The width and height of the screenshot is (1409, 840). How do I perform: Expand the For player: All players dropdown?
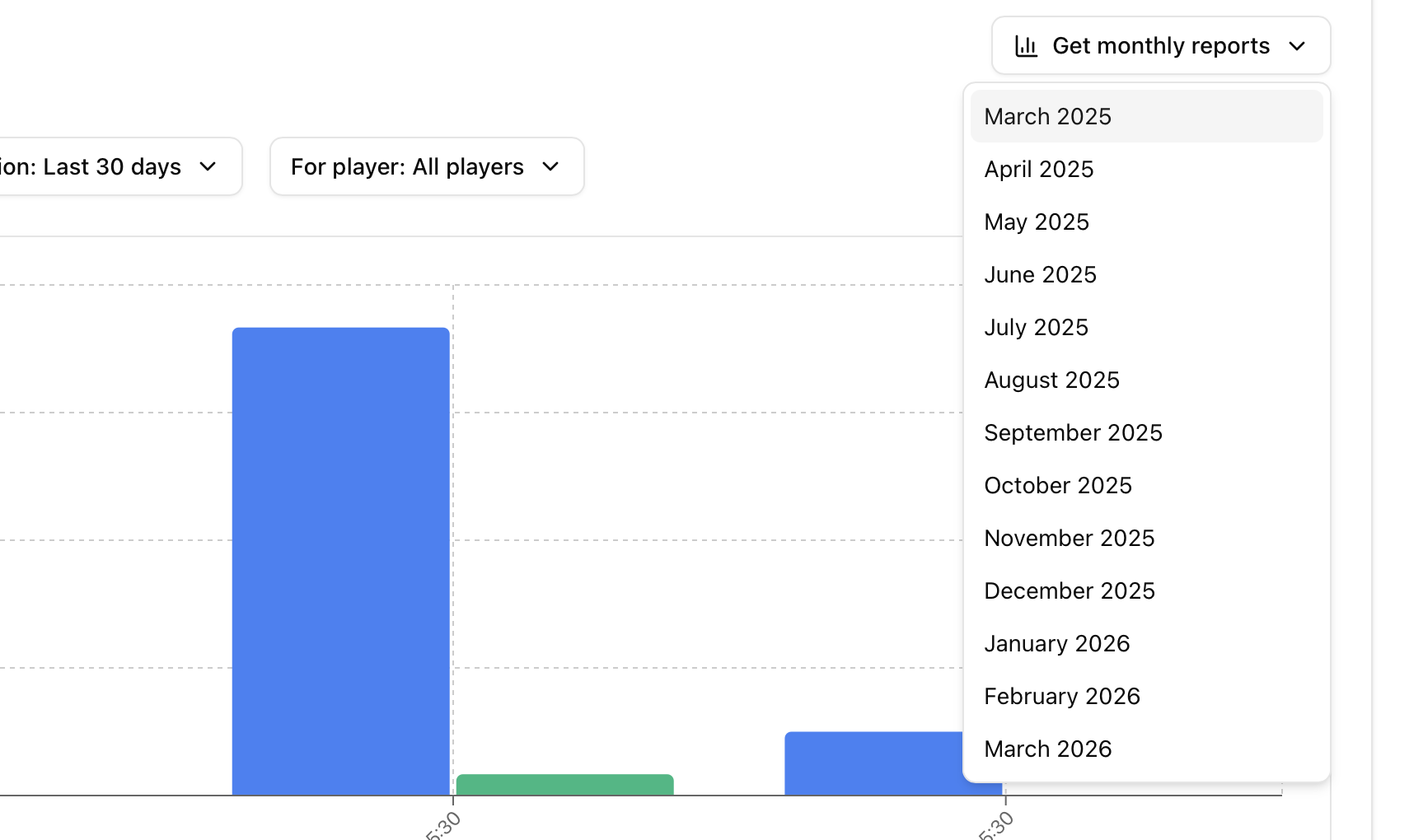(427, 166)
